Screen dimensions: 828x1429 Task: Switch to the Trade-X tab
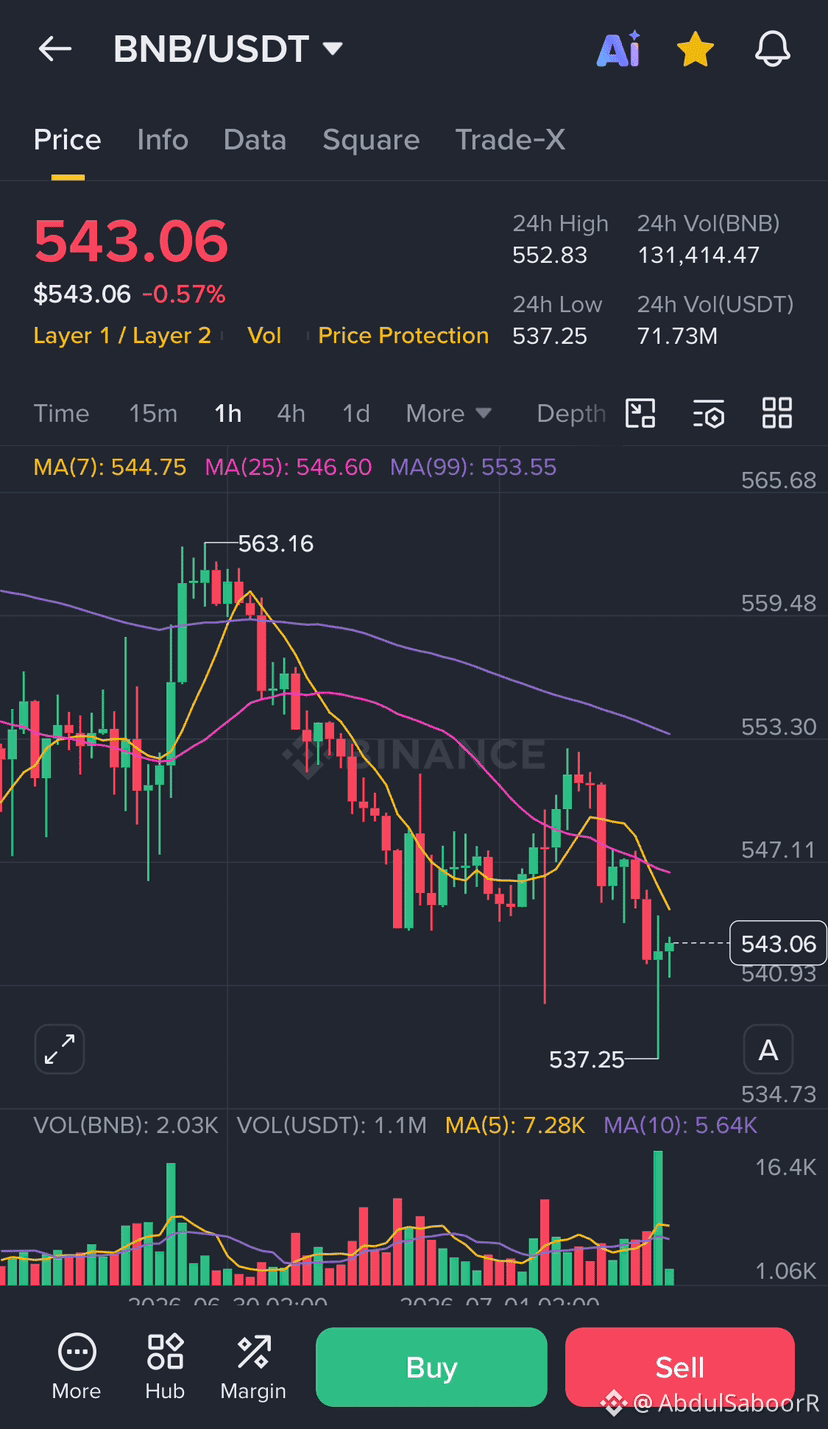510,140
